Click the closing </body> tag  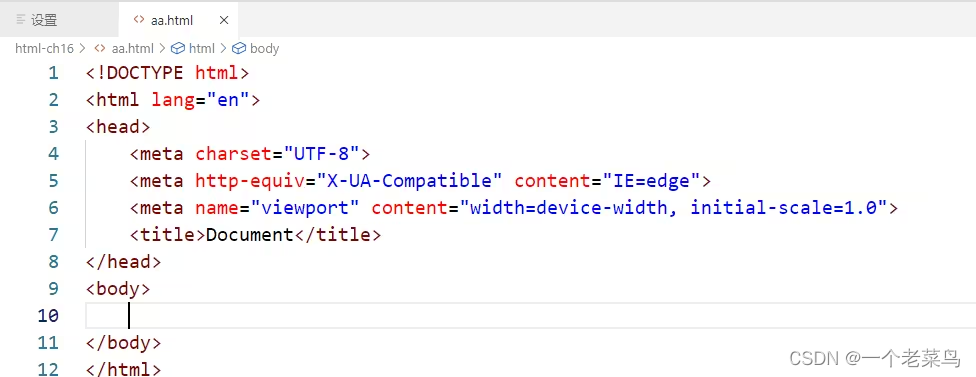tap(123, 343)
